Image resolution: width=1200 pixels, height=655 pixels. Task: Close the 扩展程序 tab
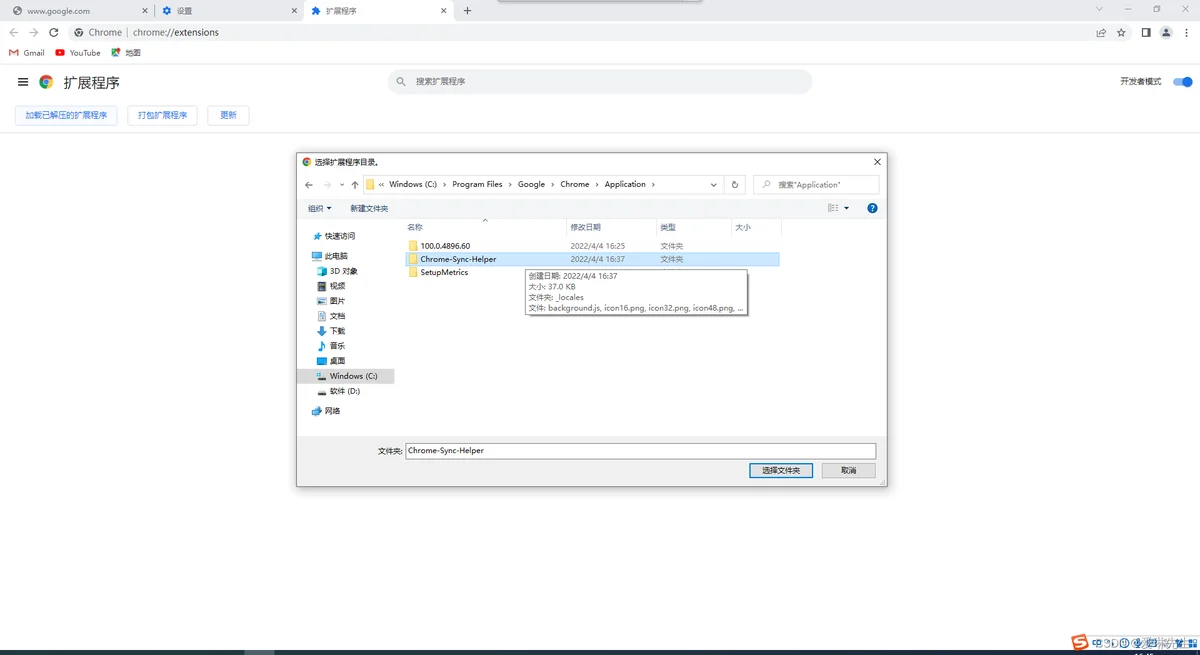(x=443, y=11)
